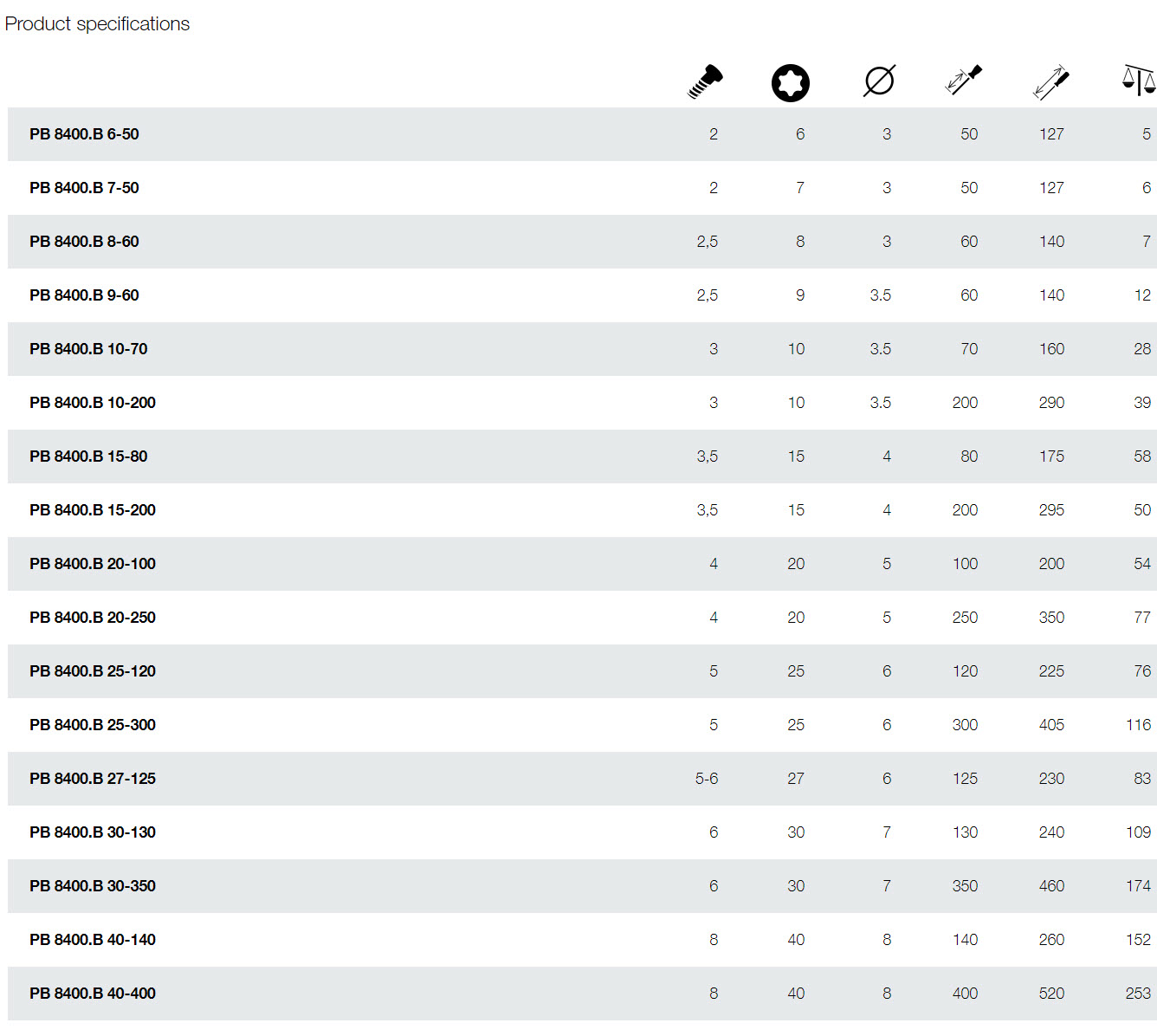Screen dimensions: 1157x1036
Task: Choose product PB 8400.B 30-350
Action: [x=93, y=886]
